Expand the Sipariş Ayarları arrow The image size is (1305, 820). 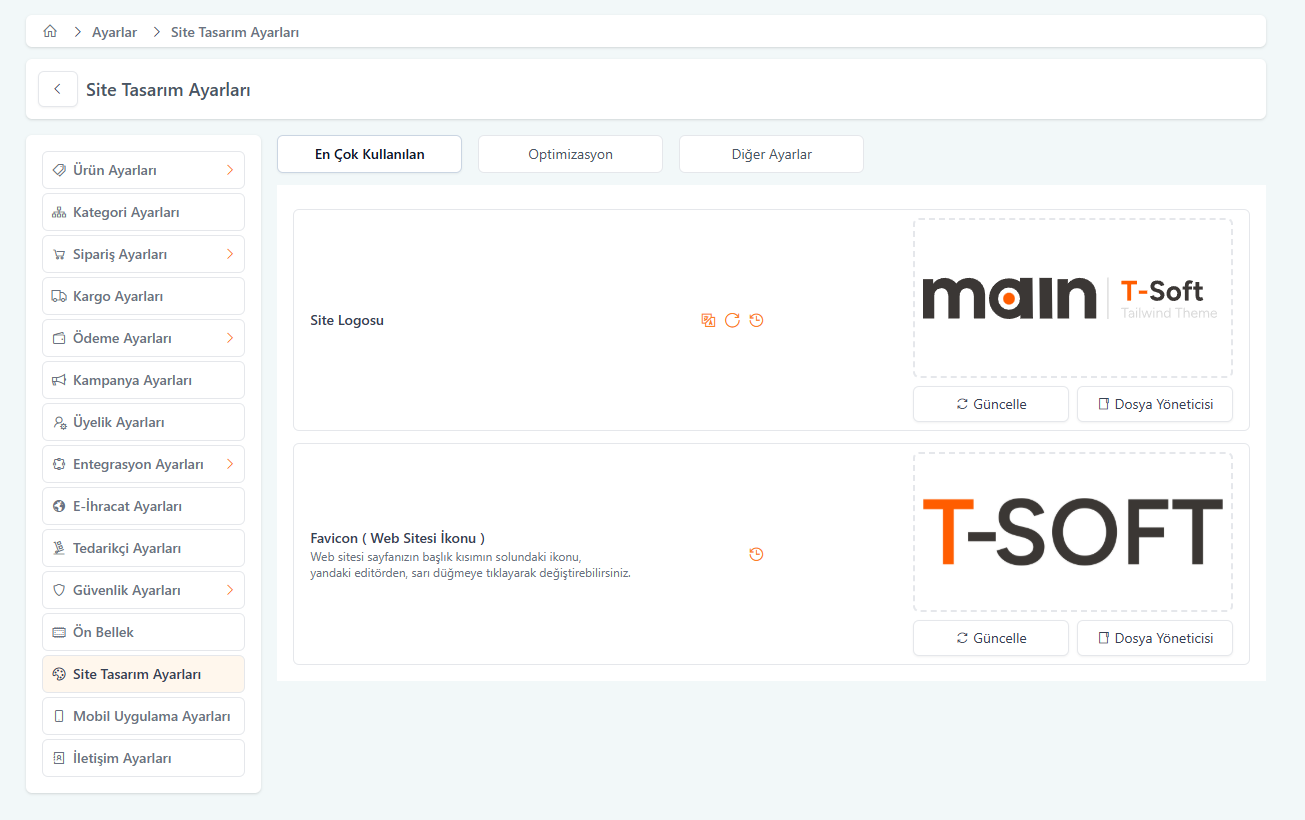click(x=229, y=254)
